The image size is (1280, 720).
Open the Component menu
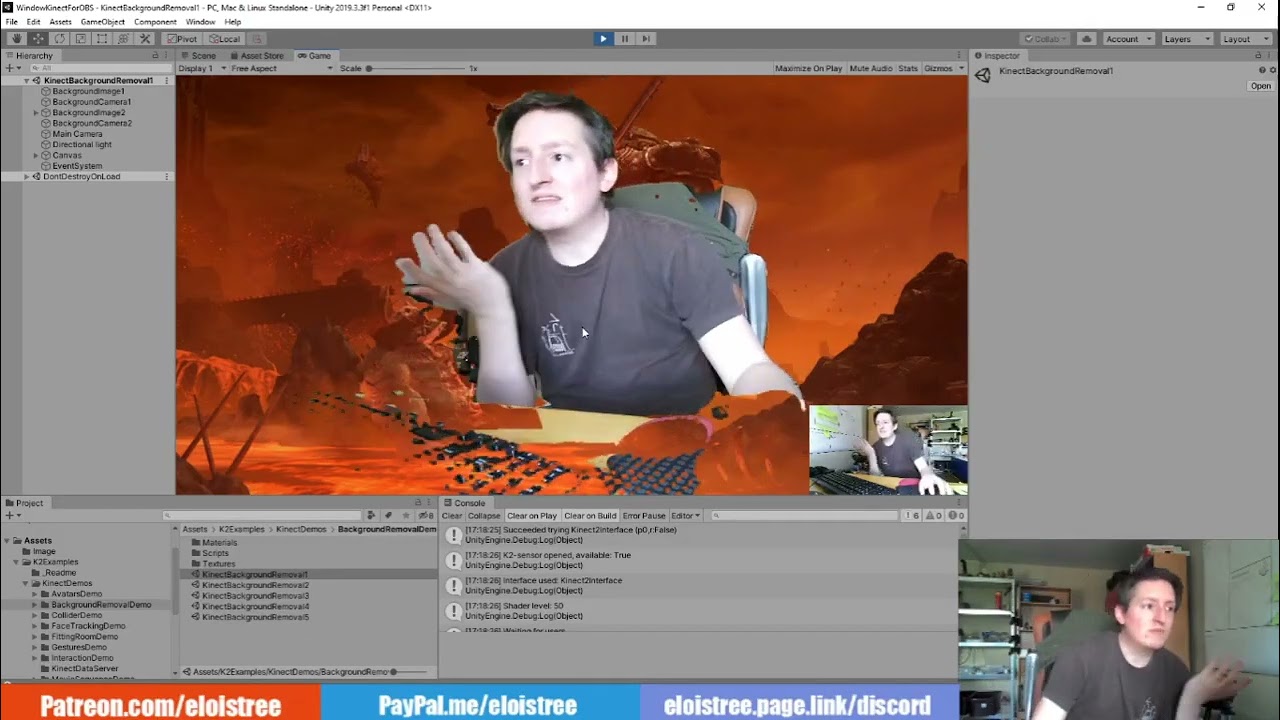click(155, 22)
